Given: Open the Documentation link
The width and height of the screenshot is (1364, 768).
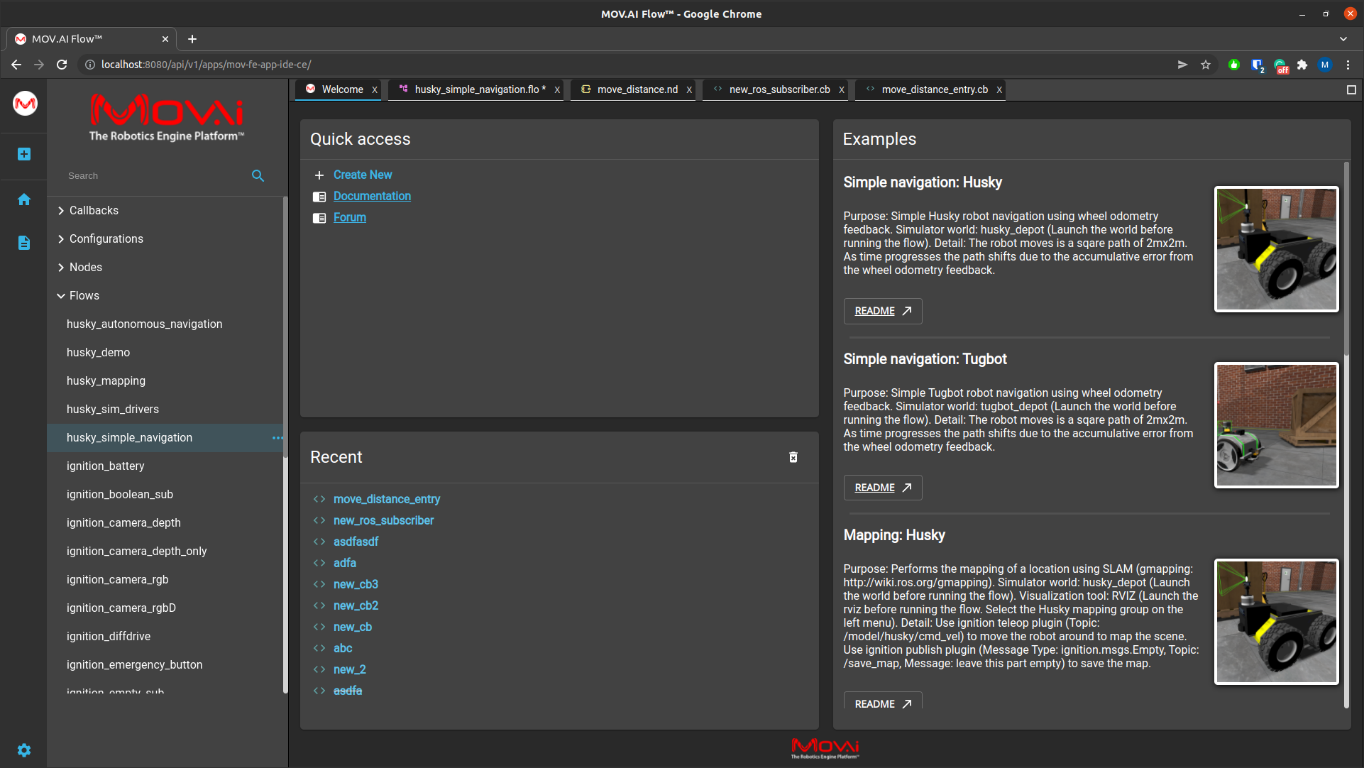Looking at the screenshot, I should click(x=372, y=196).
